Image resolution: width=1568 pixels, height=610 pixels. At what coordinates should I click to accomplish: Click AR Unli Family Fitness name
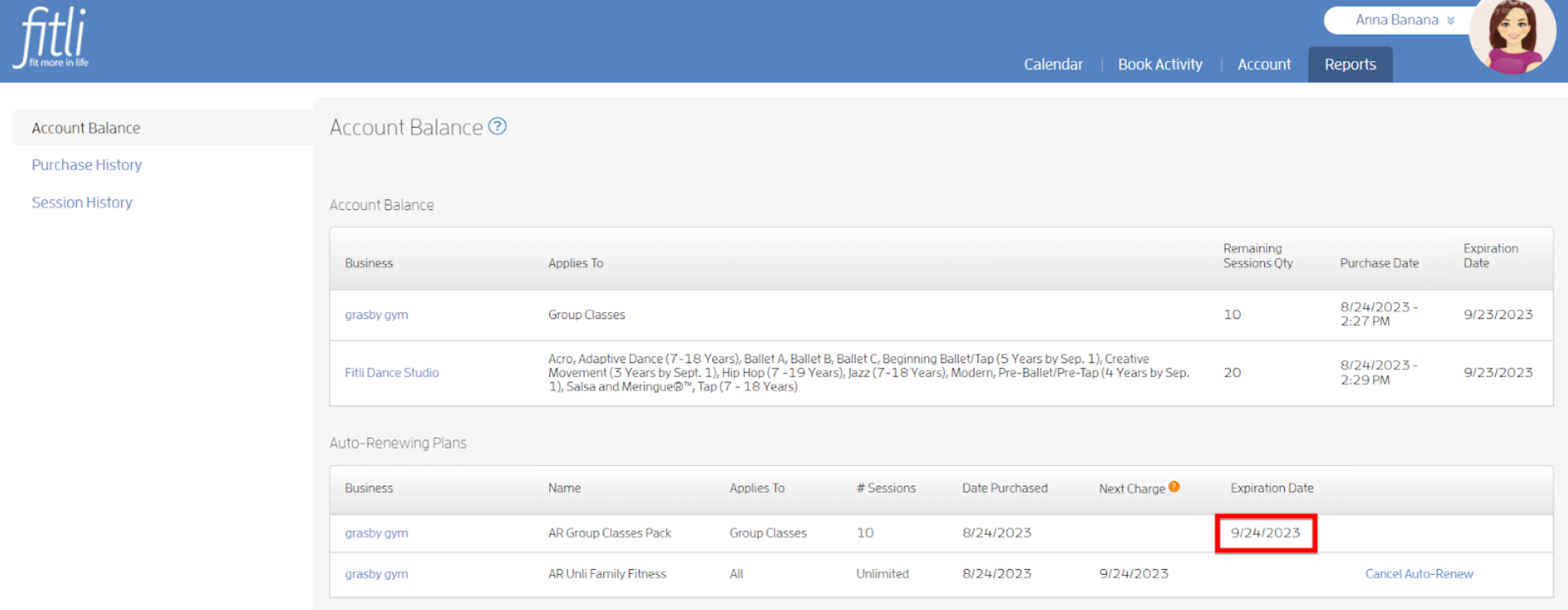(x=607, y=574)
